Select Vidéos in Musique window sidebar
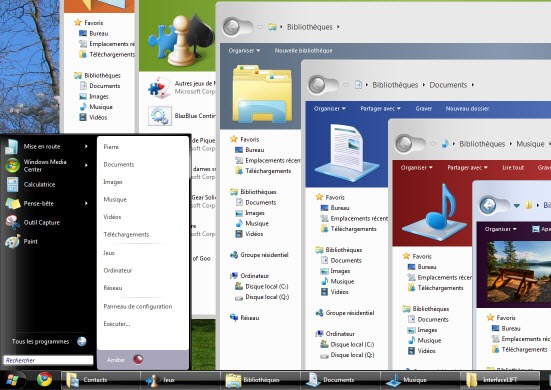Screen dimensions: 551x390 pos(422,351)
